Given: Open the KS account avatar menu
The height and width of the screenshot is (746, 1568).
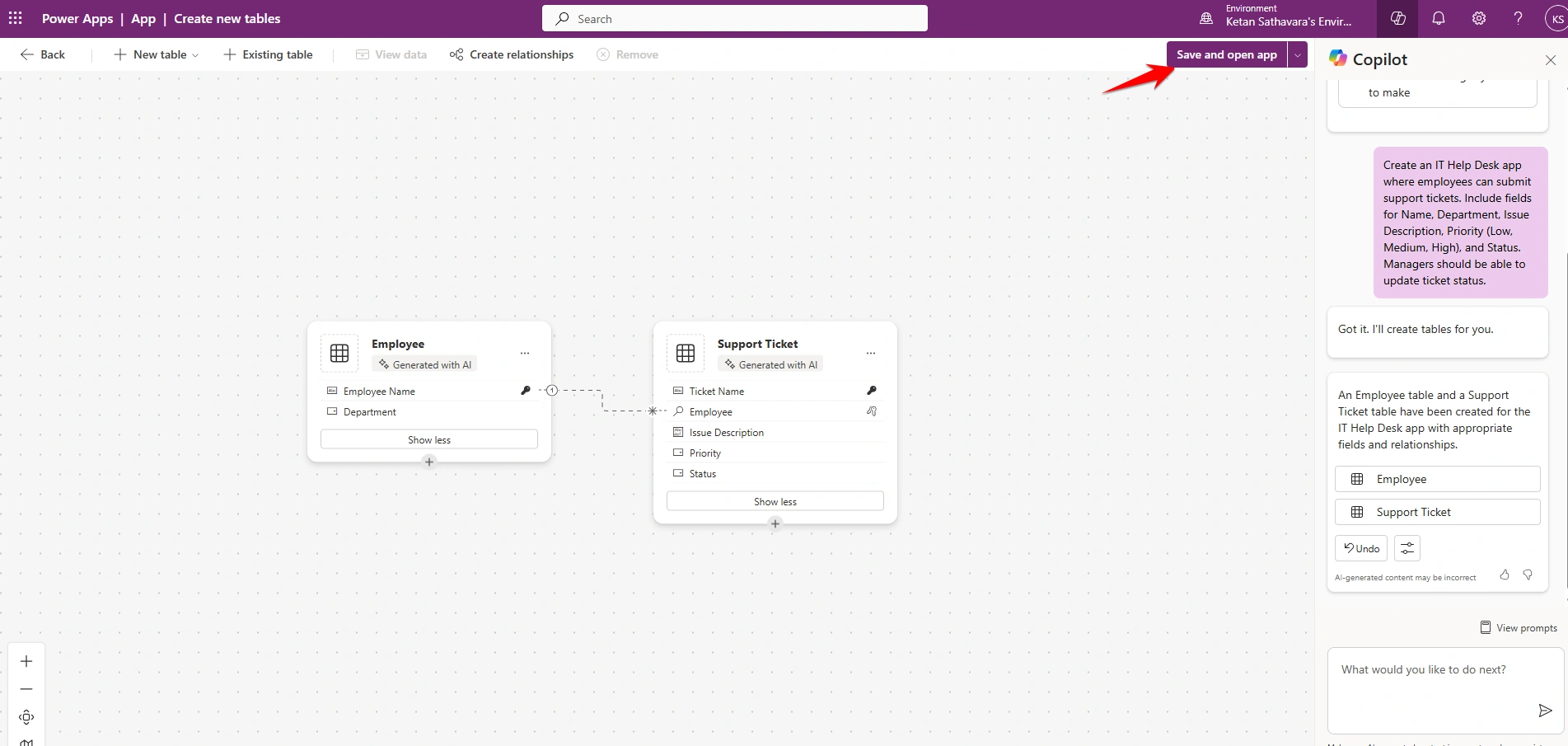Looking at the screenshot, I should pyautogui.click(x=1556, y=19).
